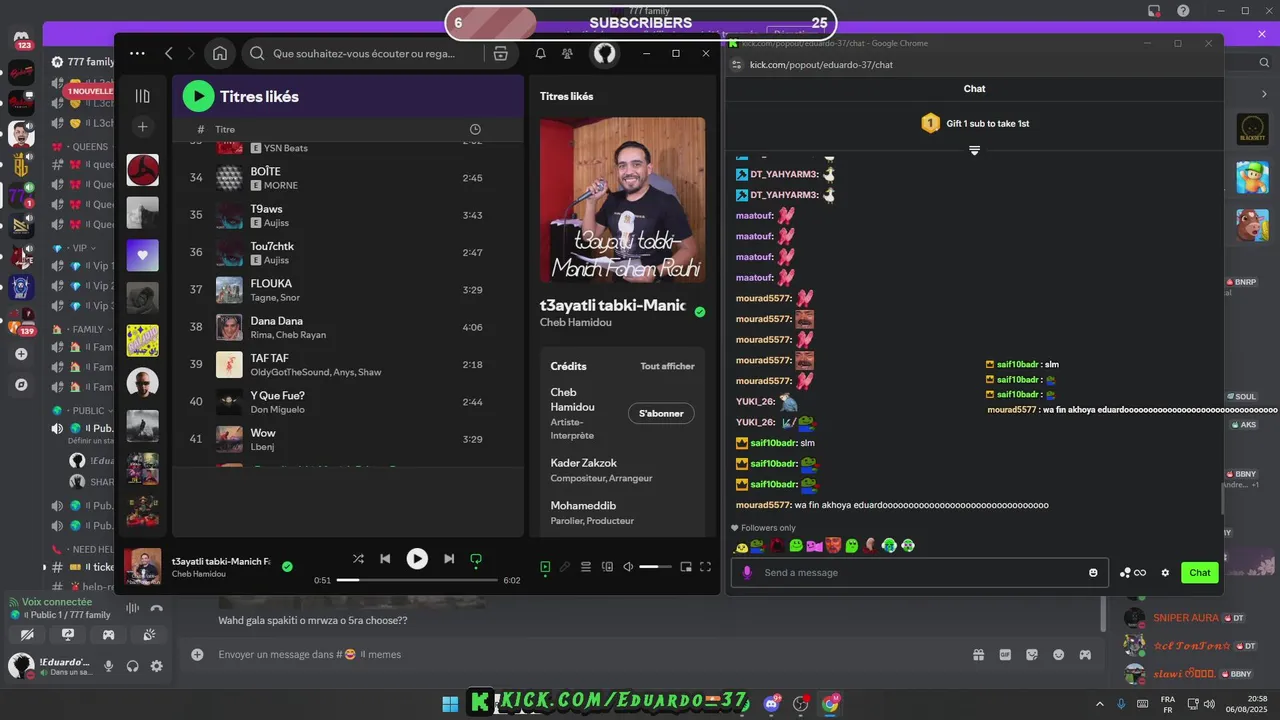Toggle liked checkmark beside t3ayatli tabki title
The height and width of the screenshot is (720, 1280).
click(700, 312)
